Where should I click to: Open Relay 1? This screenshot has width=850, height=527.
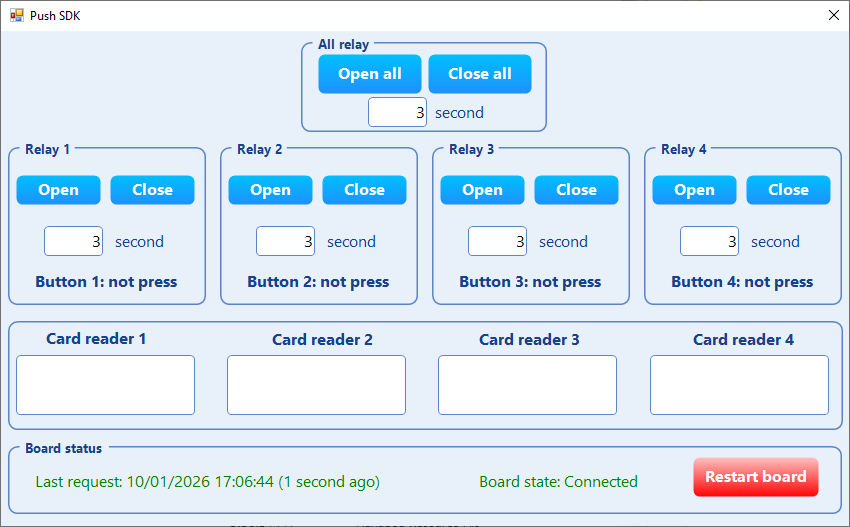pos(58,190)
